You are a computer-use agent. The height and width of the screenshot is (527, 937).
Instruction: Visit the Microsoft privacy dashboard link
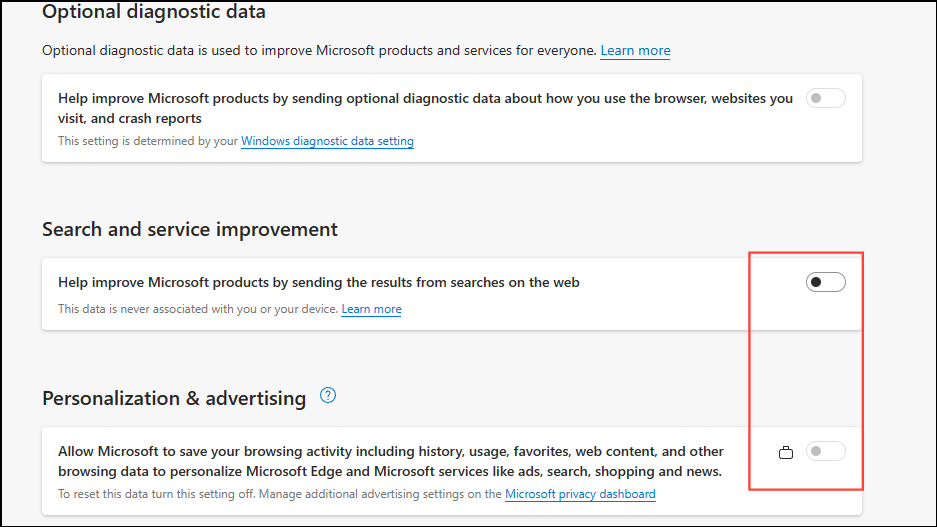click(580, 494)
